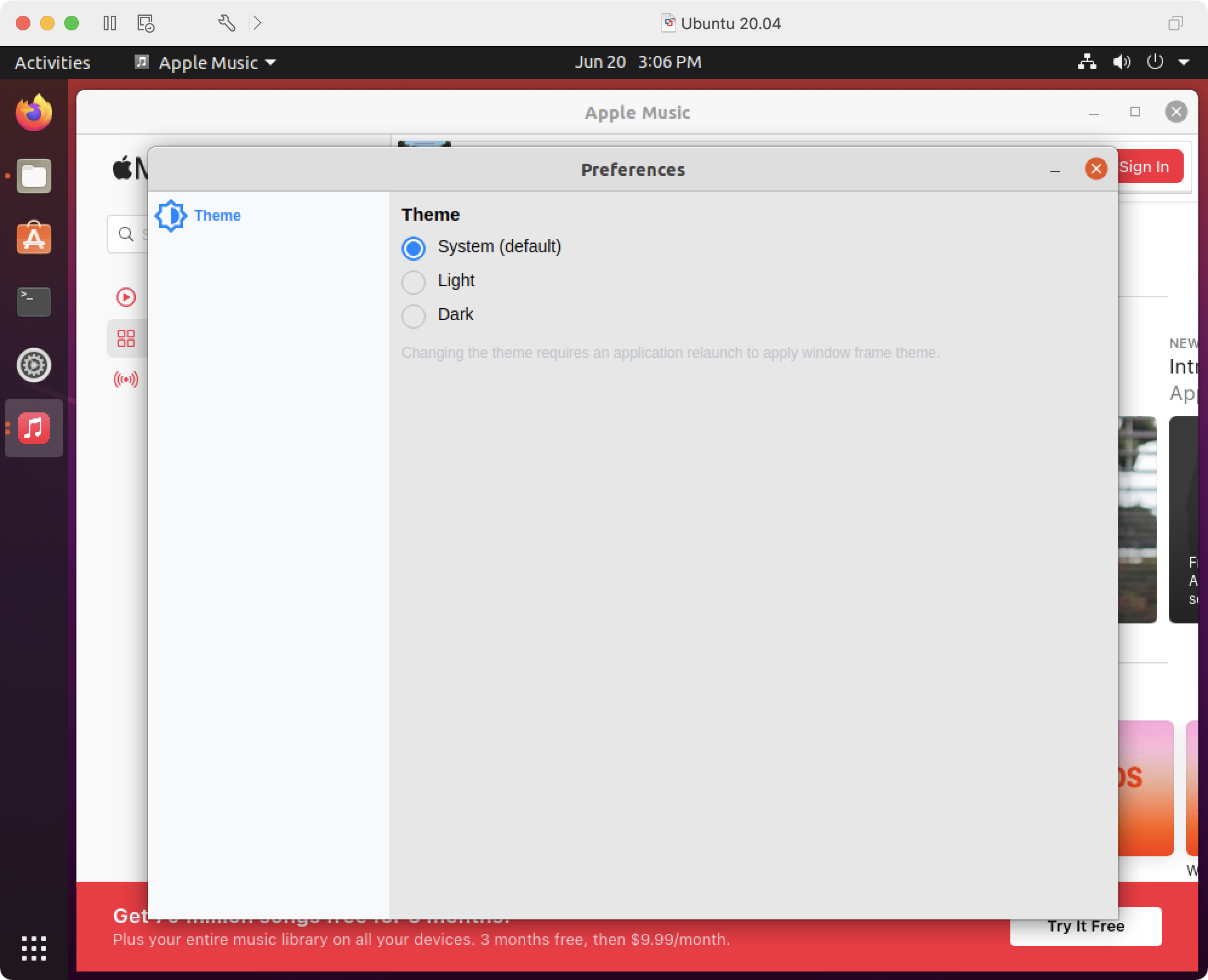Screen dimensions: 1208x980
Task: Close the Preferences dialog
Action: click(x=1096, y=169)
